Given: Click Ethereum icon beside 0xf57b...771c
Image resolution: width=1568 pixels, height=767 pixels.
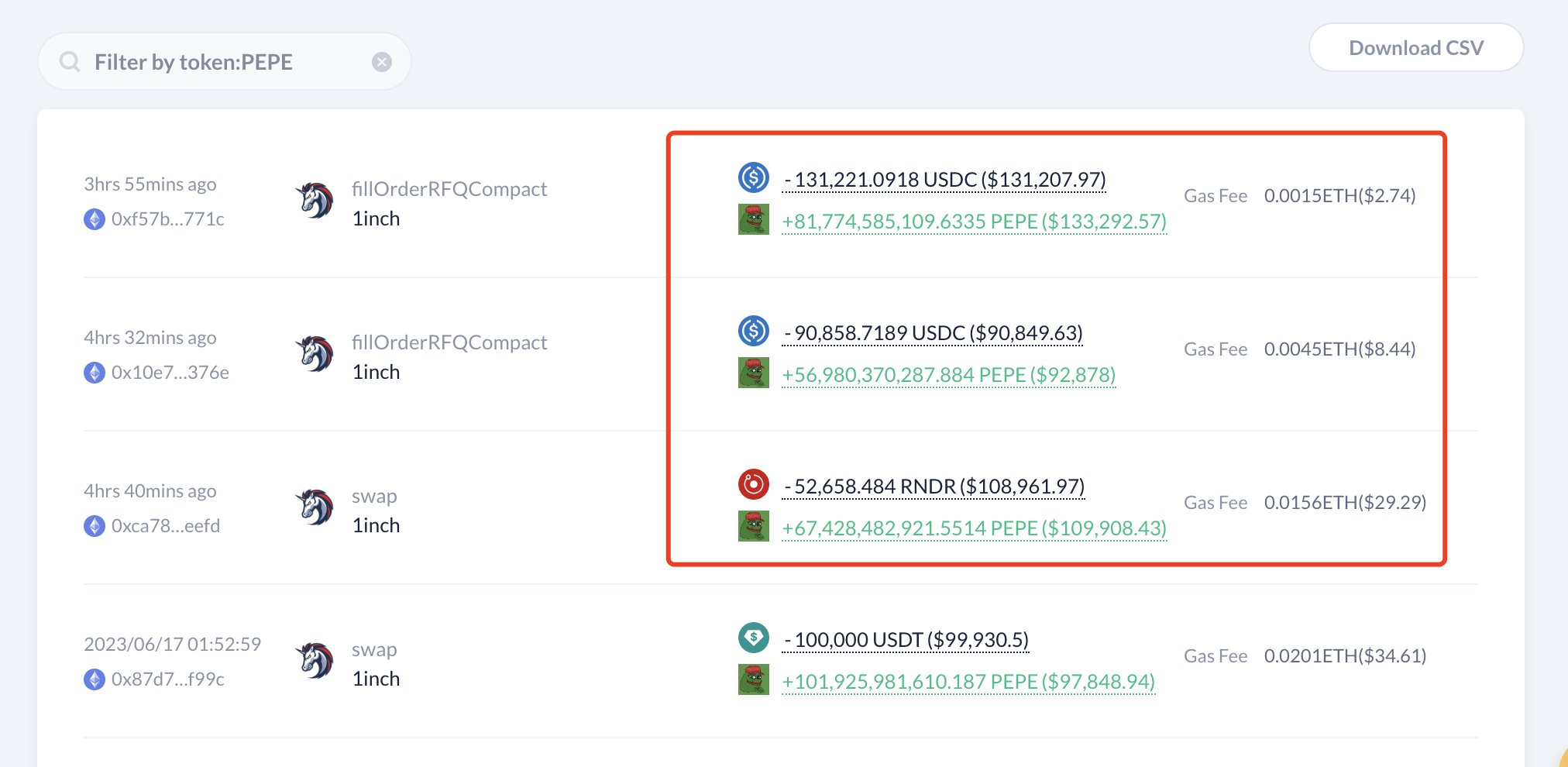Looking at the screenshot, I should (x=95, y=219).
